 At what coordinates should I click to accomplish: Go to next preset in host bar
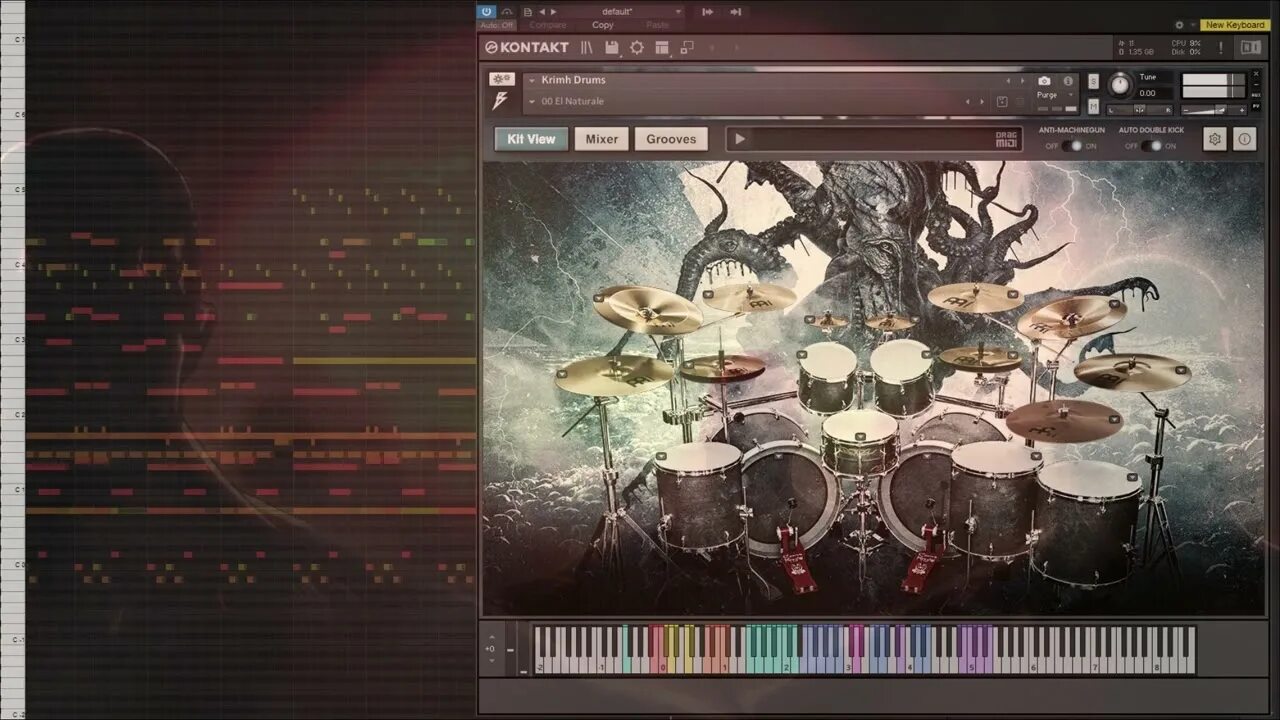554,12
